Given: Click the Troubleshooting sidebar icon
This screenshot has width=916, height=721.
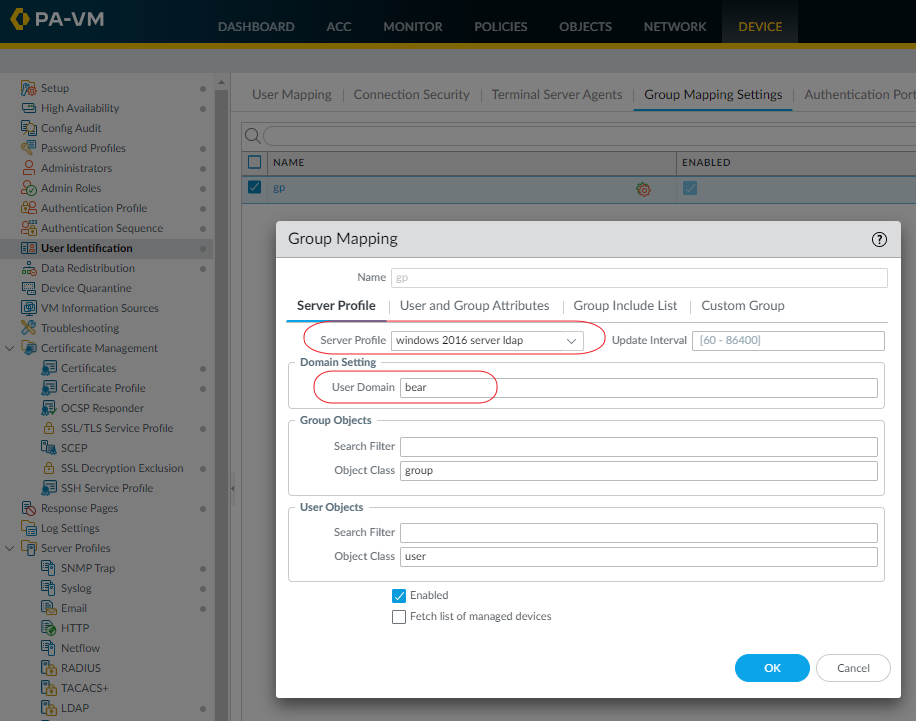Looking at the screenshot, I should tap(29, 328).
